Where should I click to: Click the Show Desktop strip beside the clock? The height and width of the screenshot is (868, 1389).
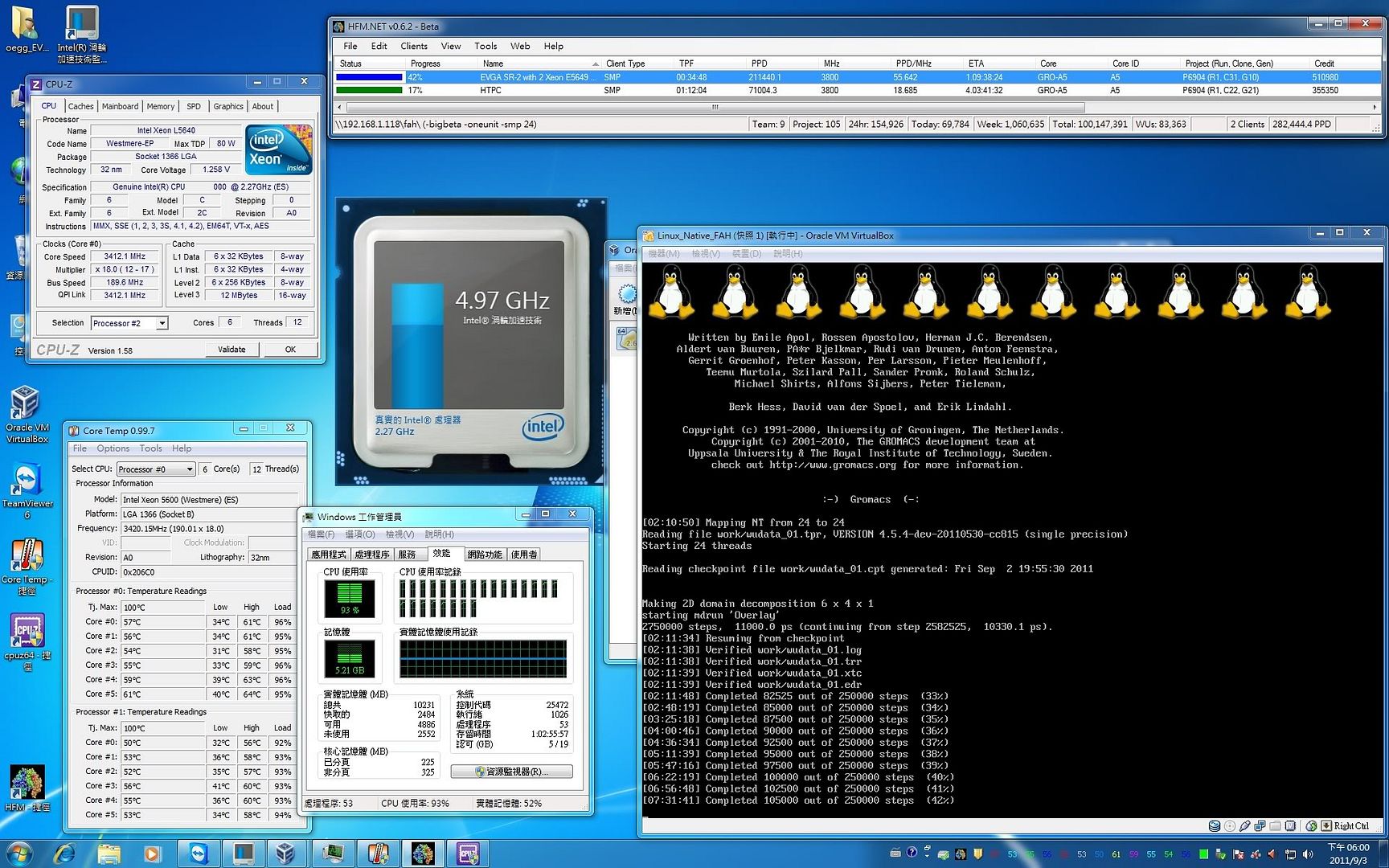[1383, 854]
